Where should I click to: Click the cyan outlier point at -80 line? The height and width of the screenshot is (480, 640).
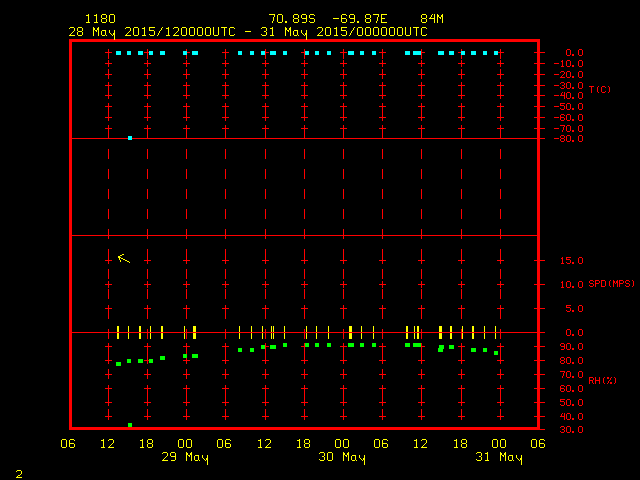(x=130, y=138)
